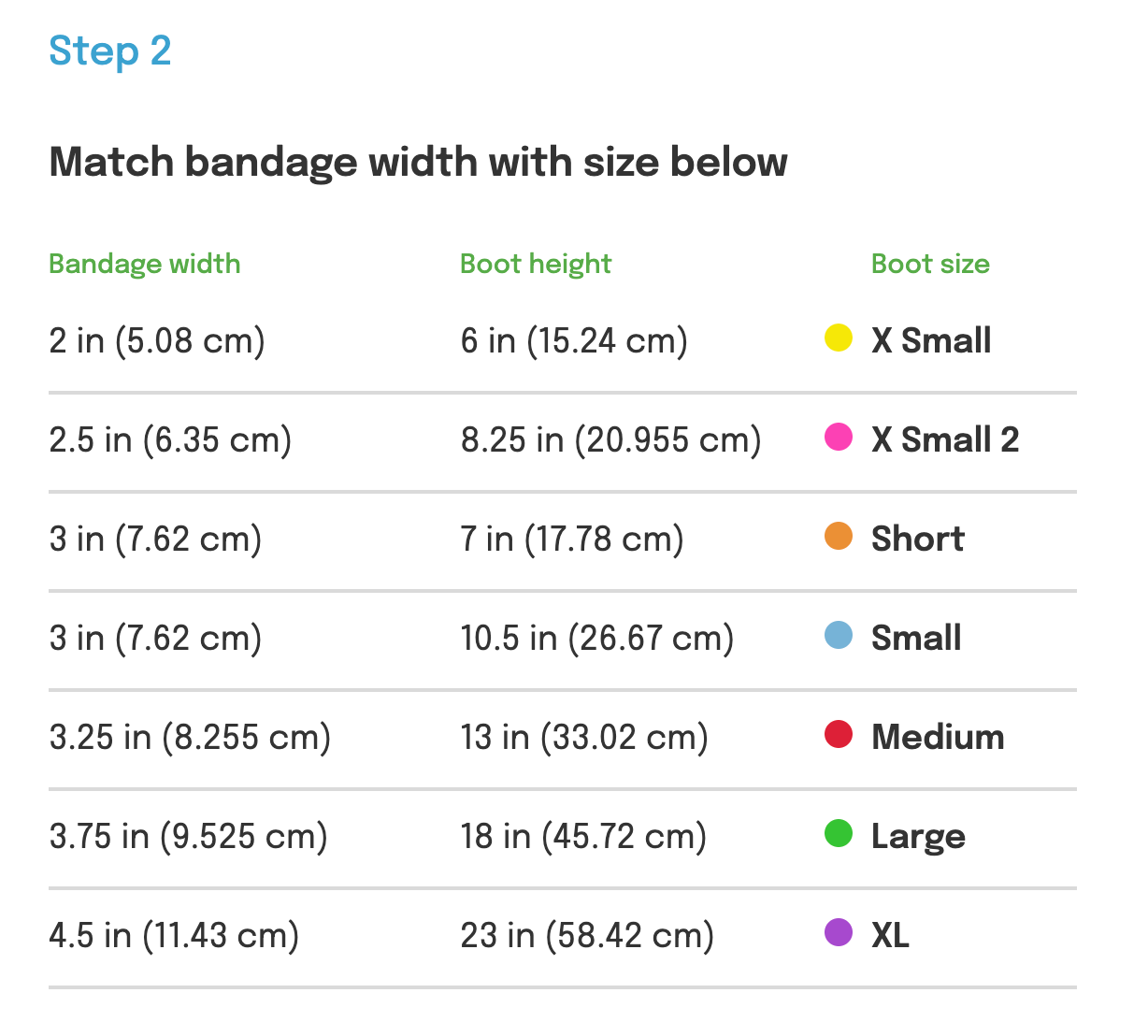Click the Medium boot size label
Image resolution: width=1148 pixels, height=1036 pixels.
tap(937, 737)
